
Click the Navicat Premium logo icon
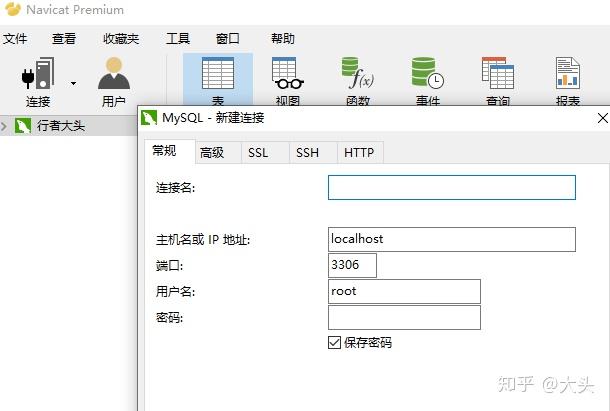pyautogui.click(x=12, y=9)
